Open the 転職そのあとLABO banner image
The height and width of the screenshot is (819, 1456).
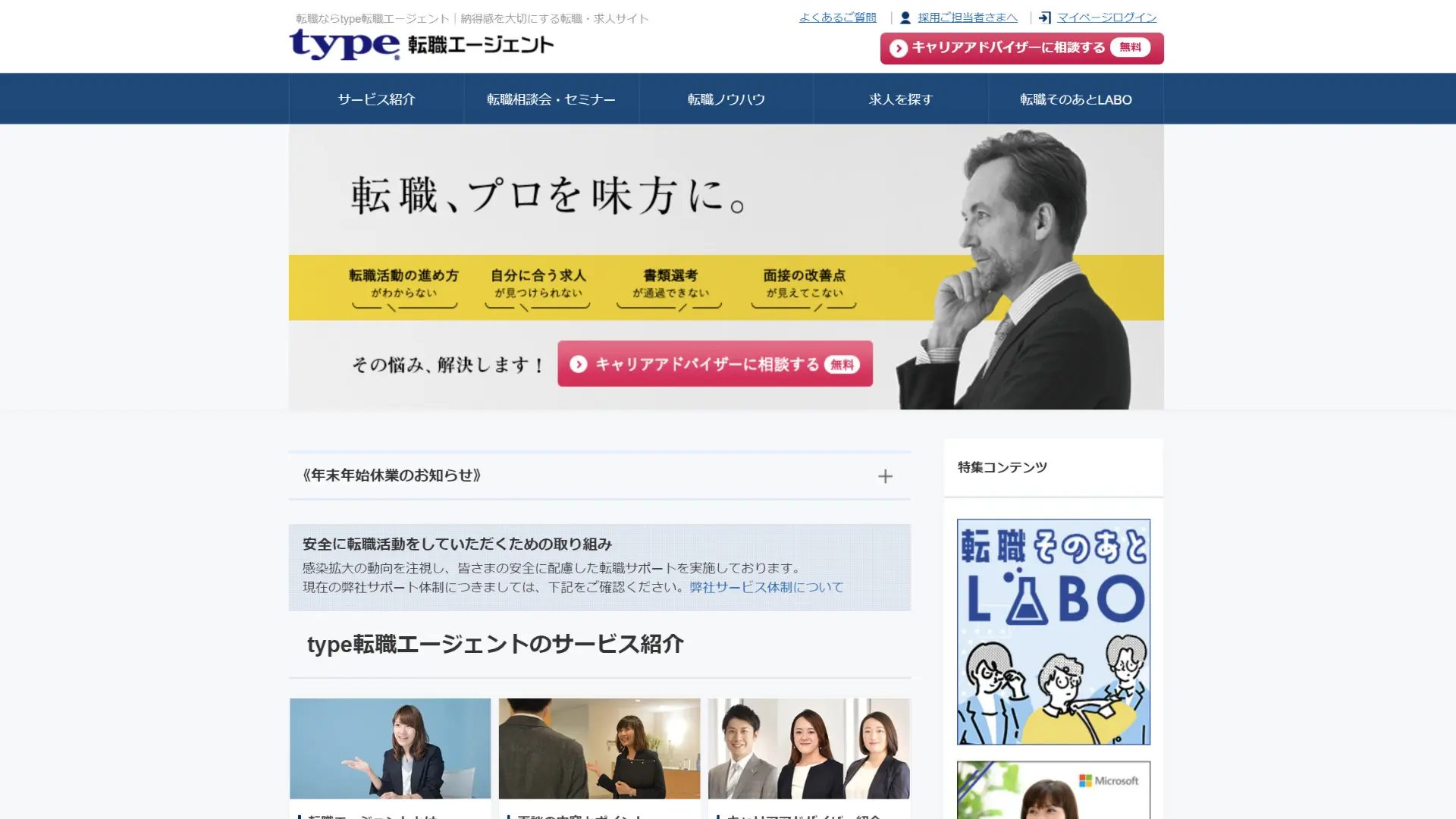tap(1053, 632)
